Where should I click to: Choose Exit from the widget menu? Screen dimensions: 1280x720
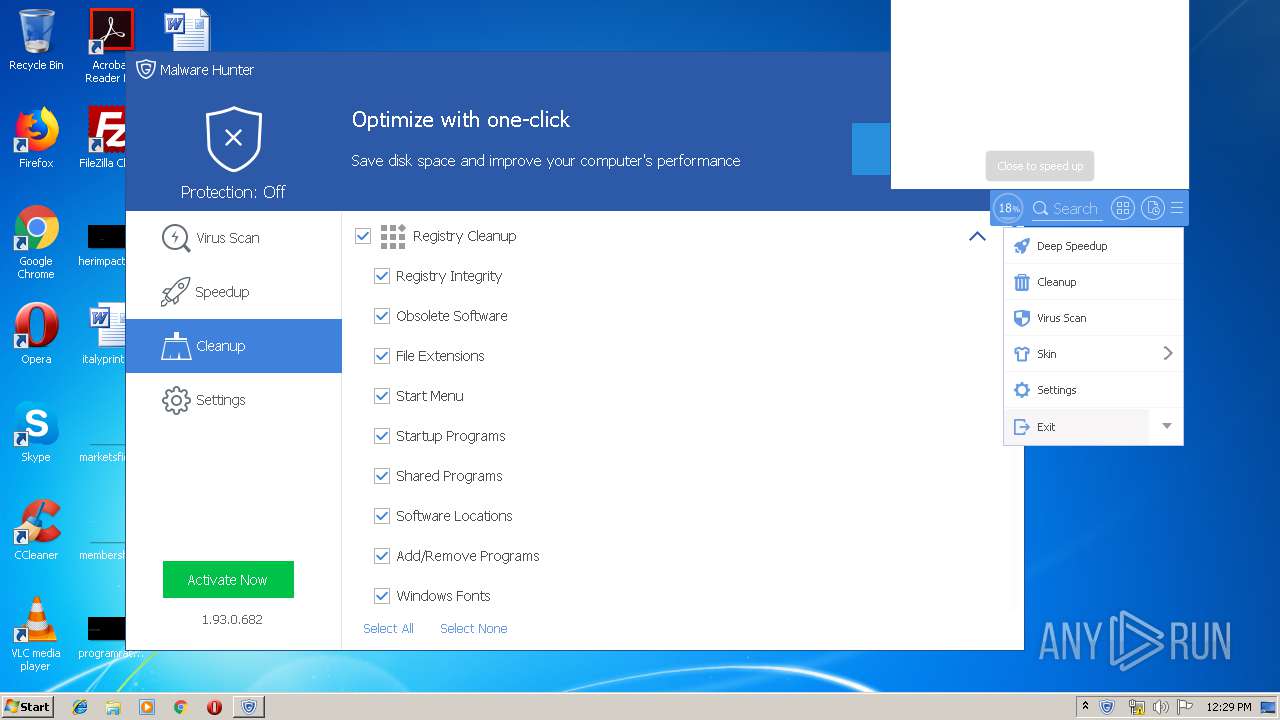coord(1077,427)
